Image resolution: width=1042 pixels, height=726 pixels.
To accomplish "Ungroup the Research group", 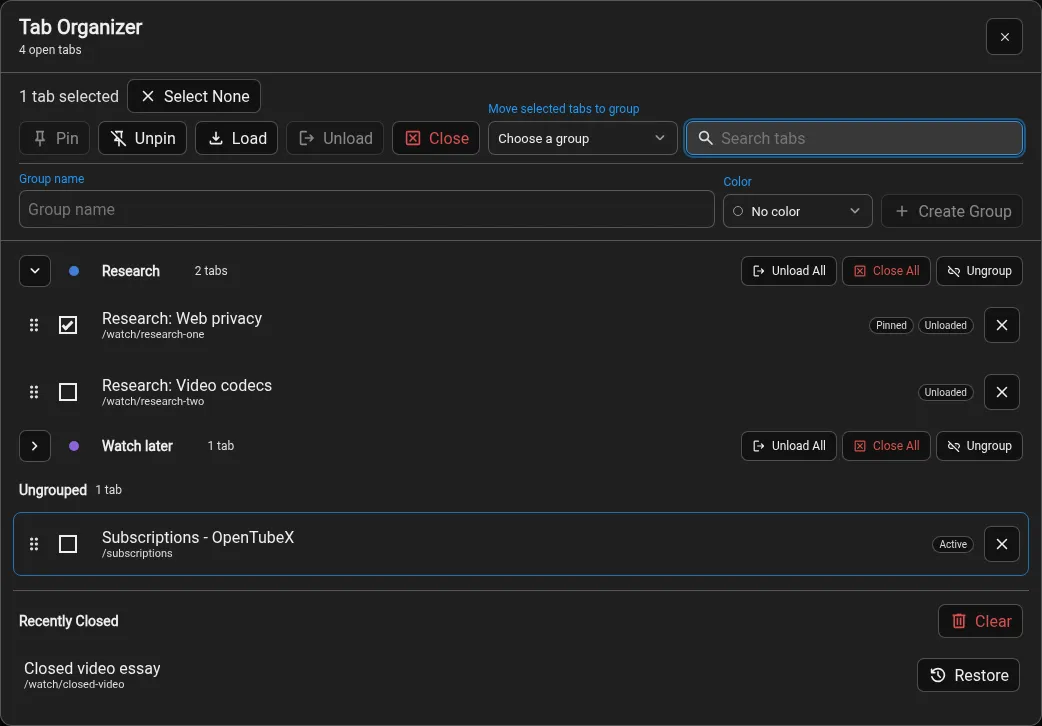I will coord(980,271).
